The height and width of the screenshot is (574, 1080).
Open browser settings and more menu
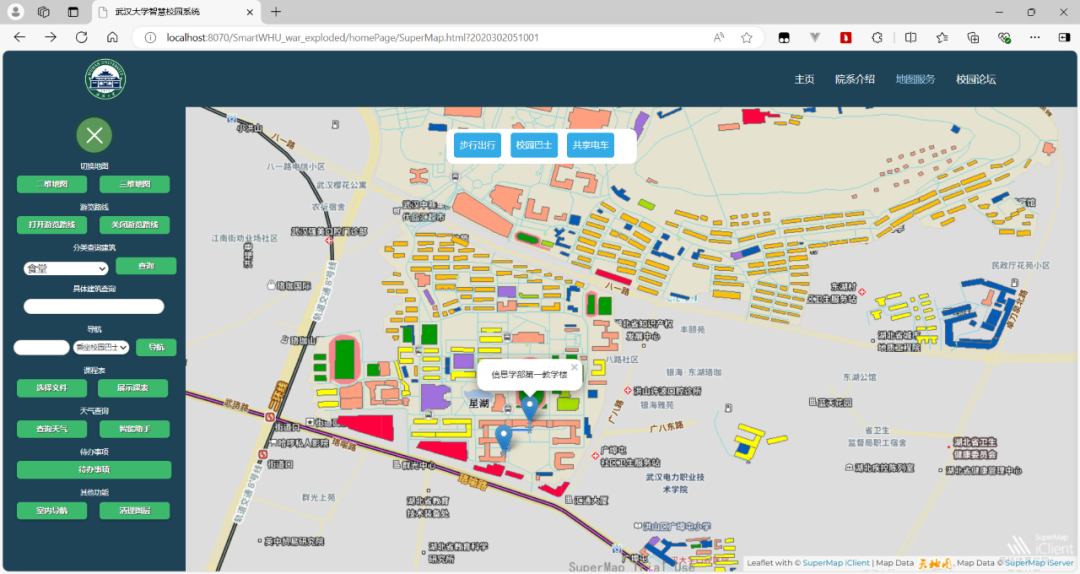tap(1036, 37)
